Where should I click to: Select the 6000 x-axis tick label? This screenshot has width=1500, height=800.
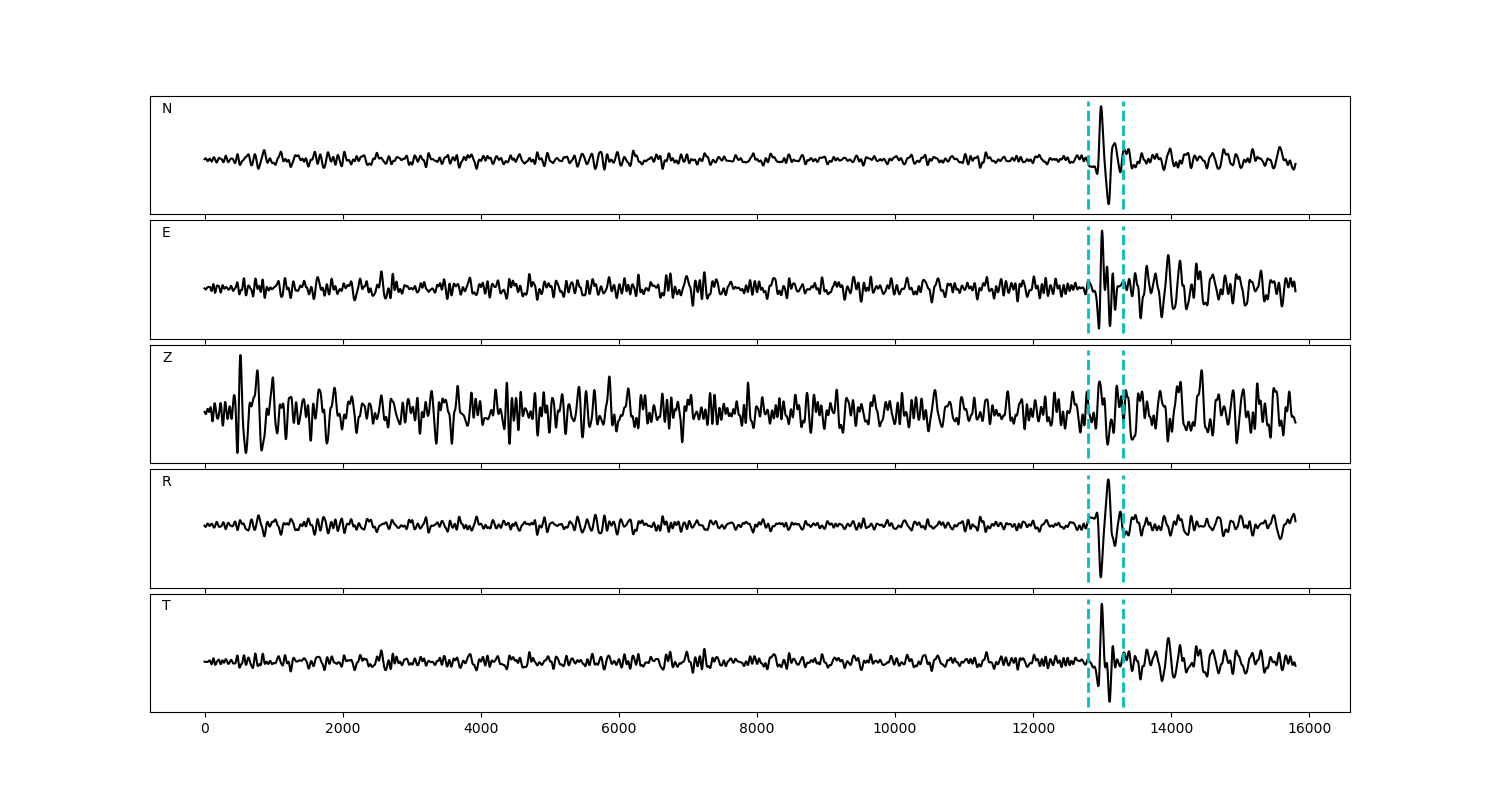[619, 730]
